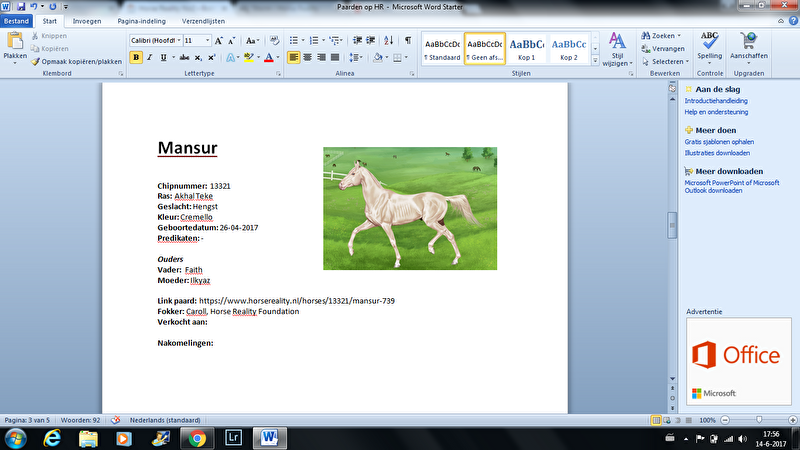Viewport: 800px width, 450px height.
Task: Click the show paragraph marks icon
Action: (408, 40)
